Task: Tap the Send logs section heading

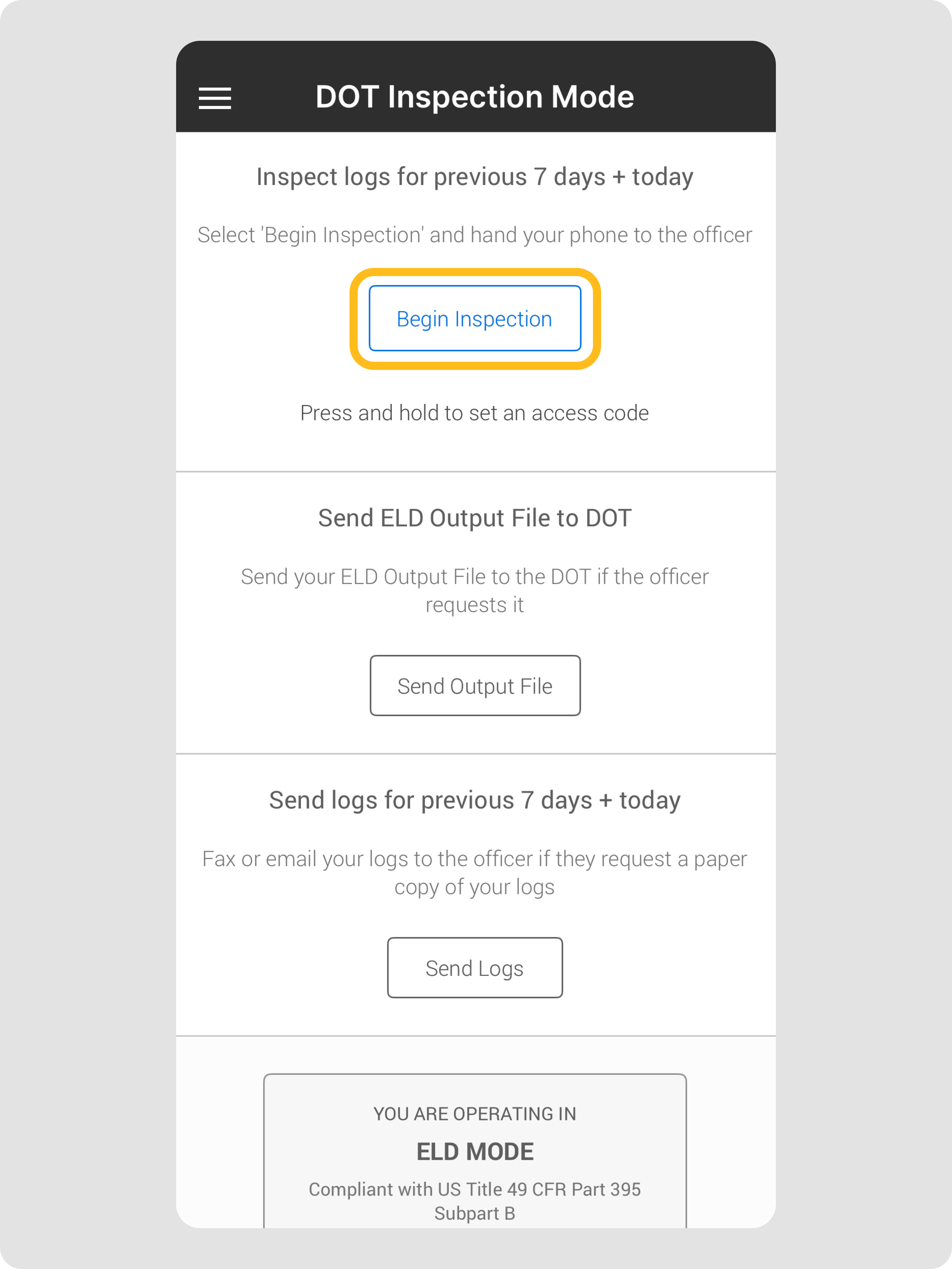Action: point(475,800)
